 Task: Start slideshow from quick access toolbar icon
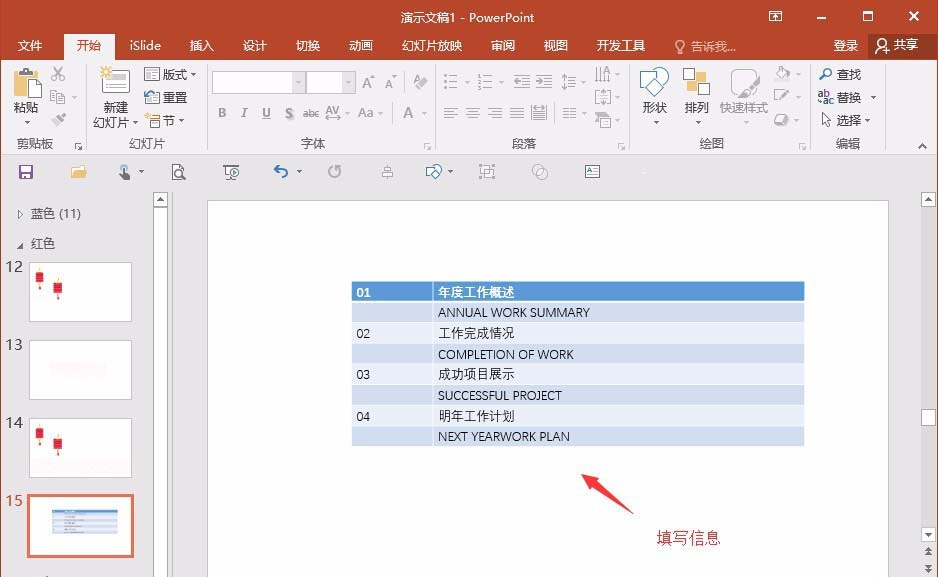point(231,172)
